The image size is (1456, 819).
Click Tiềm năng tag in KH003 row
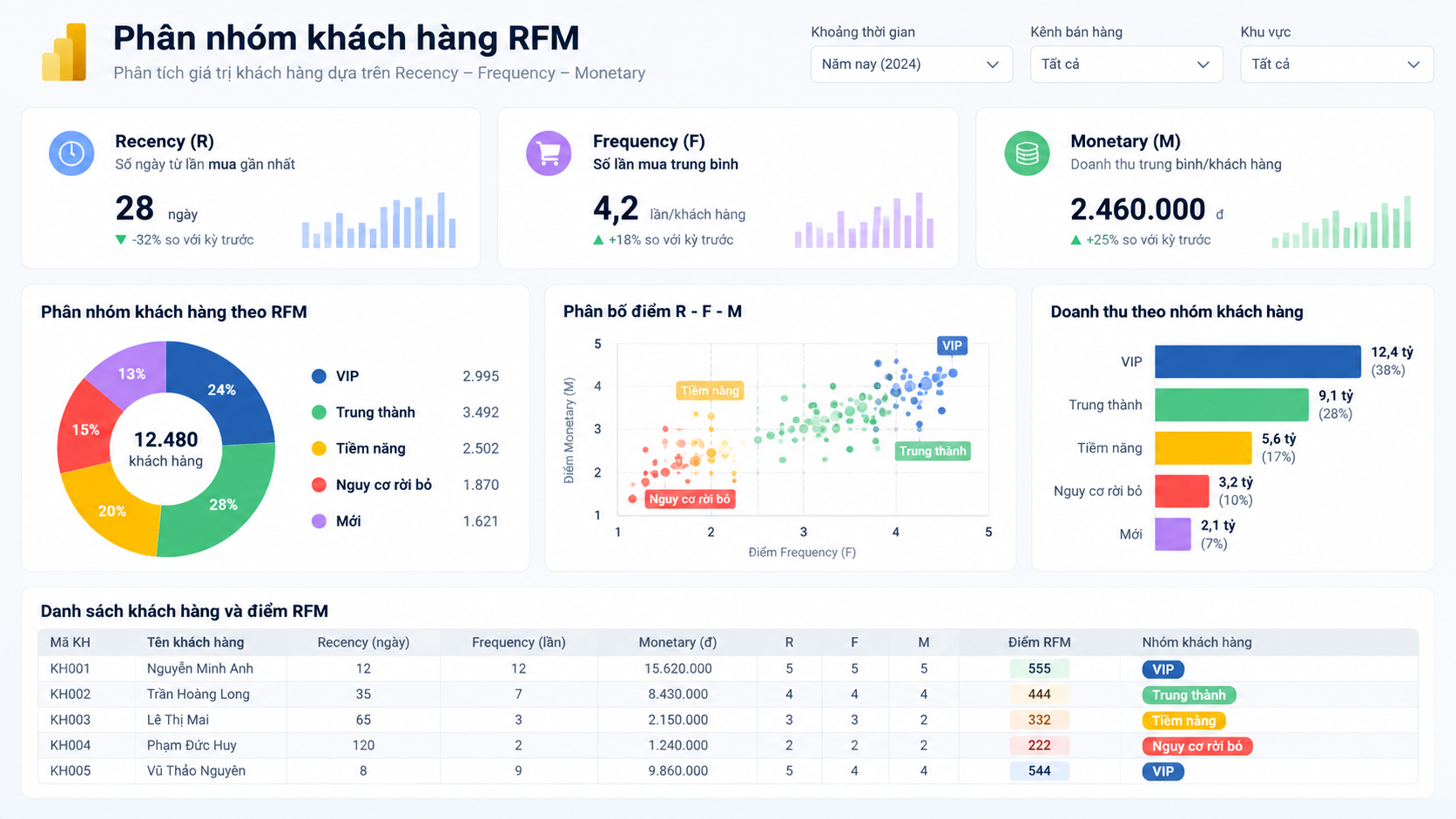point(1183,721)
